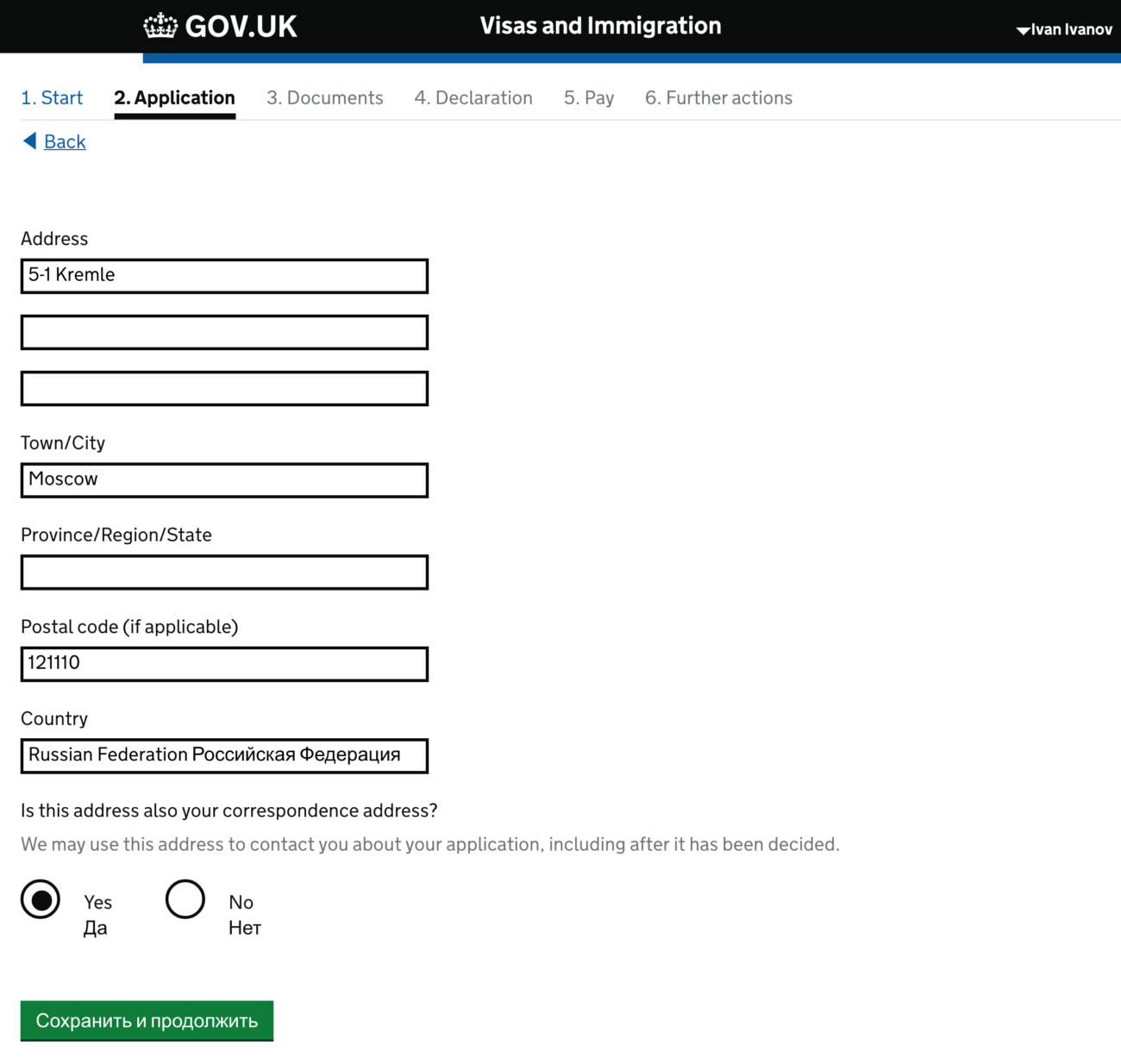Select the Yes / Да radio button
Viewport: 1121px width, 1064px height.
(x=41, y=899)
